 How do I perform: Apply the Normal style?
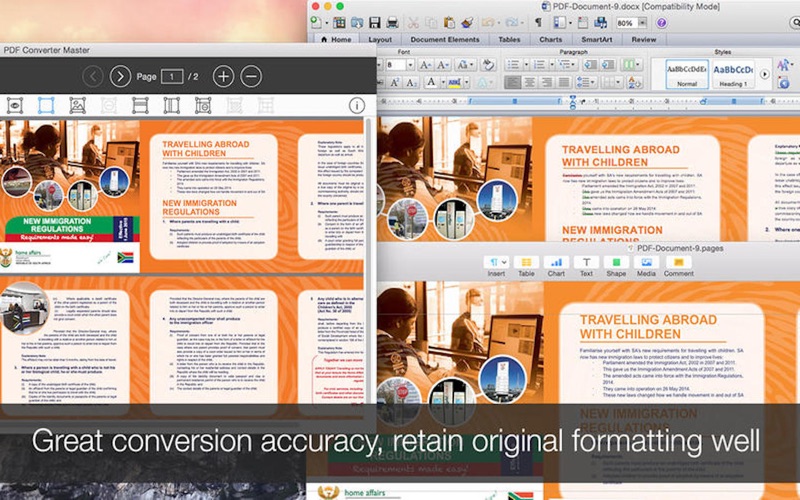(x=687, y=74)
